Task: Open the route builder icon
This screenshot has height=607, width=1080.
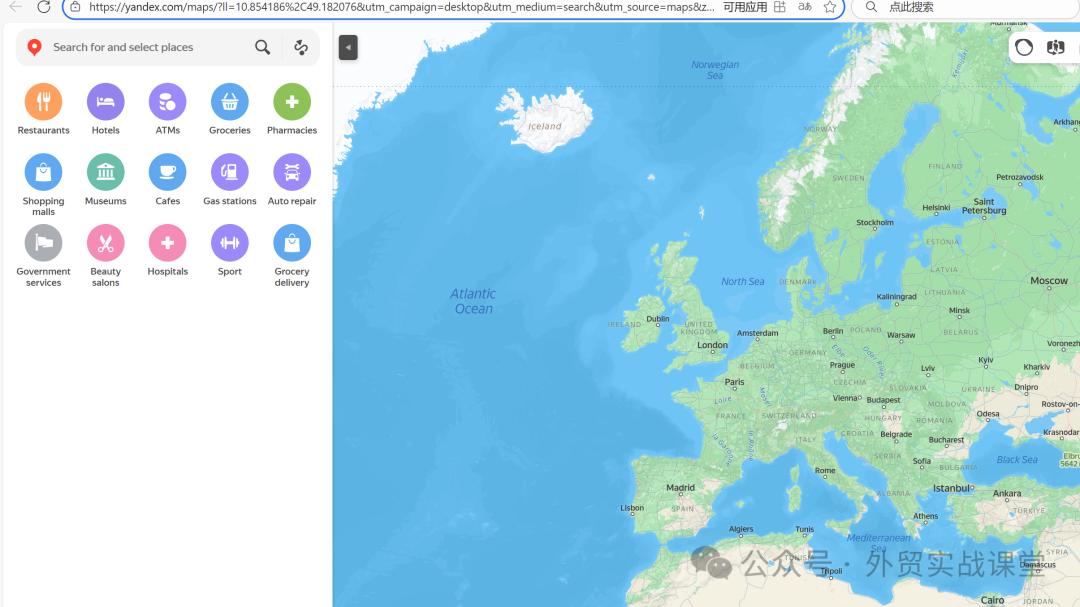Action: [301, 47]
